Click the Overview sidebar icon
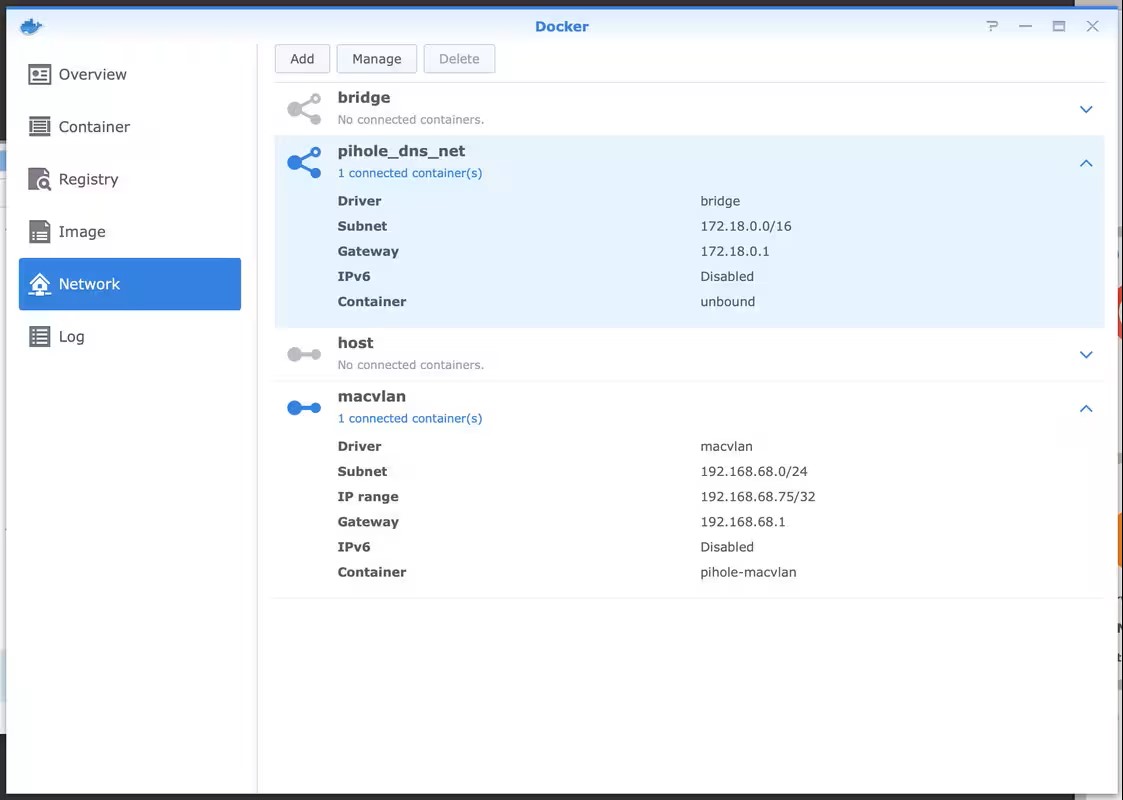Image resolution: width=1123 pixels, height=800 pixels. coord(40,75)
